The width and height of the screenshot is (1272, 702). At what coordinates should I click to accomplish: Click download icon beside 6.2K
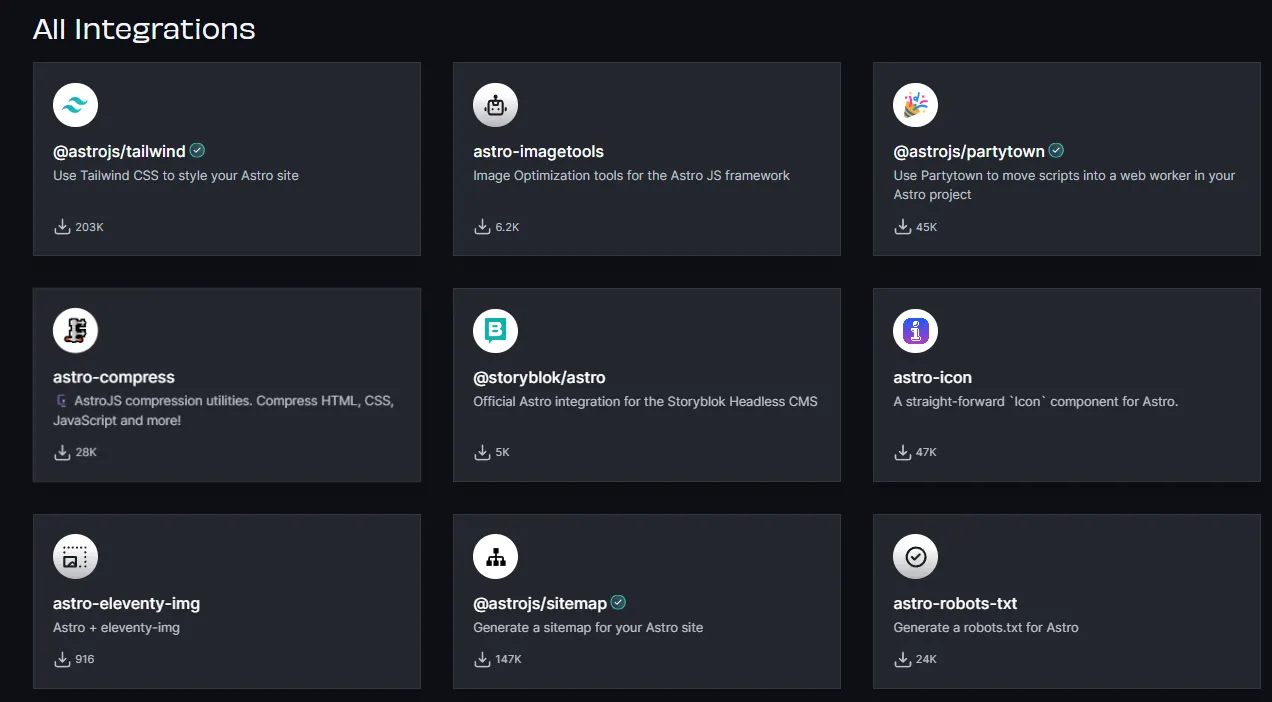(482, 227)
